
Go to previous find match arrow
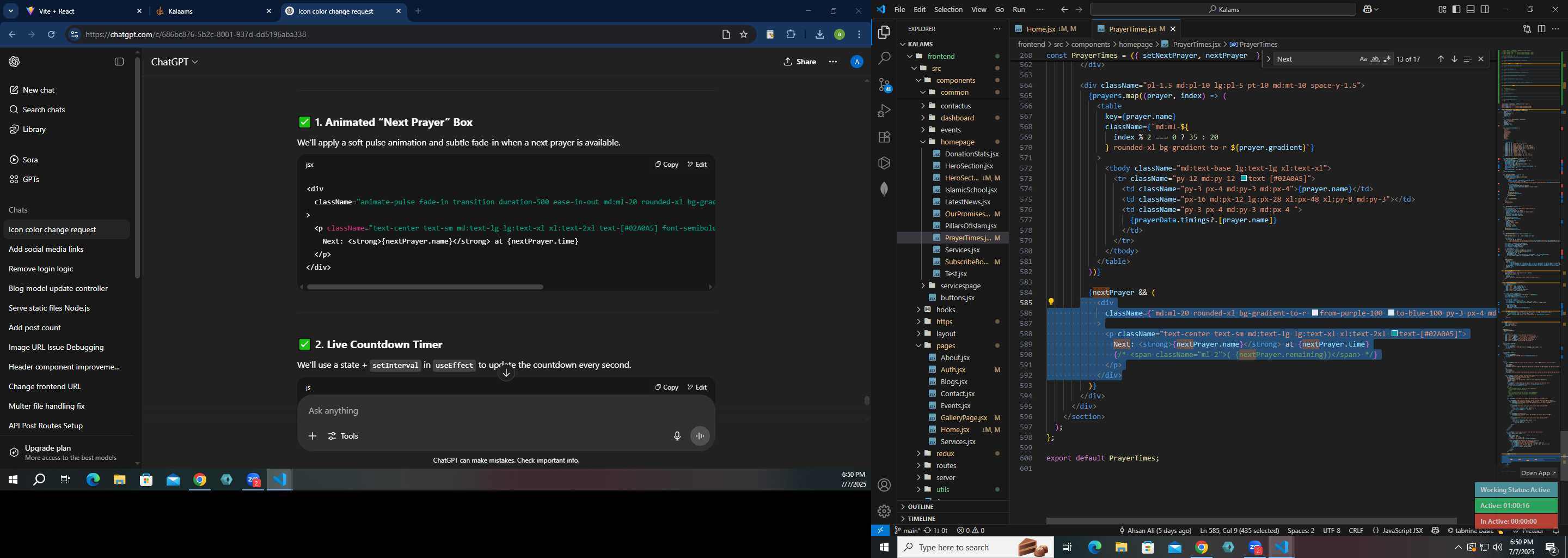1440,59
